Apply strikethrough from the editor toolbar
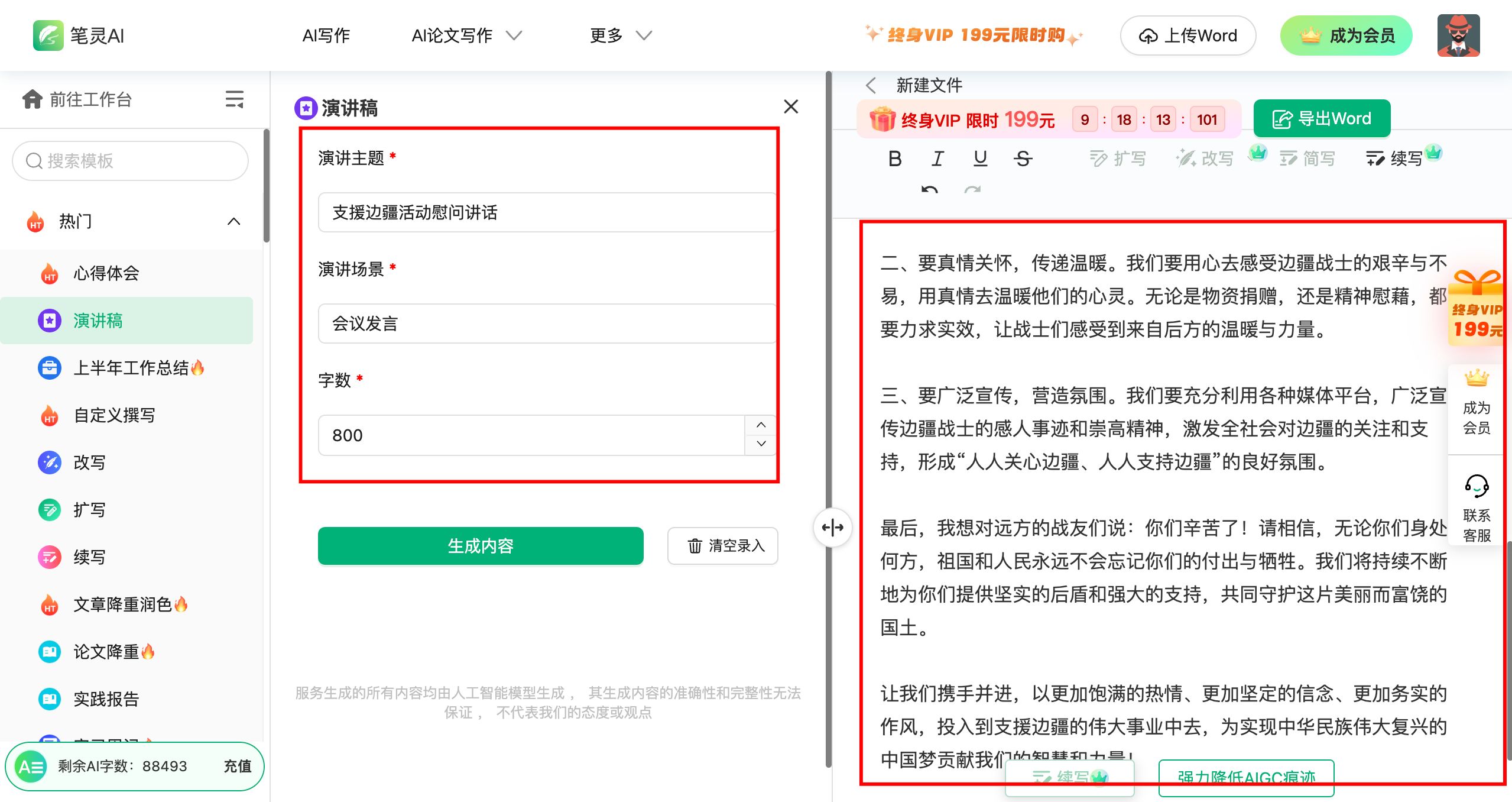Image resolution: width=1512 pixels, height=802 pixels. click(x=1023, y=159)
